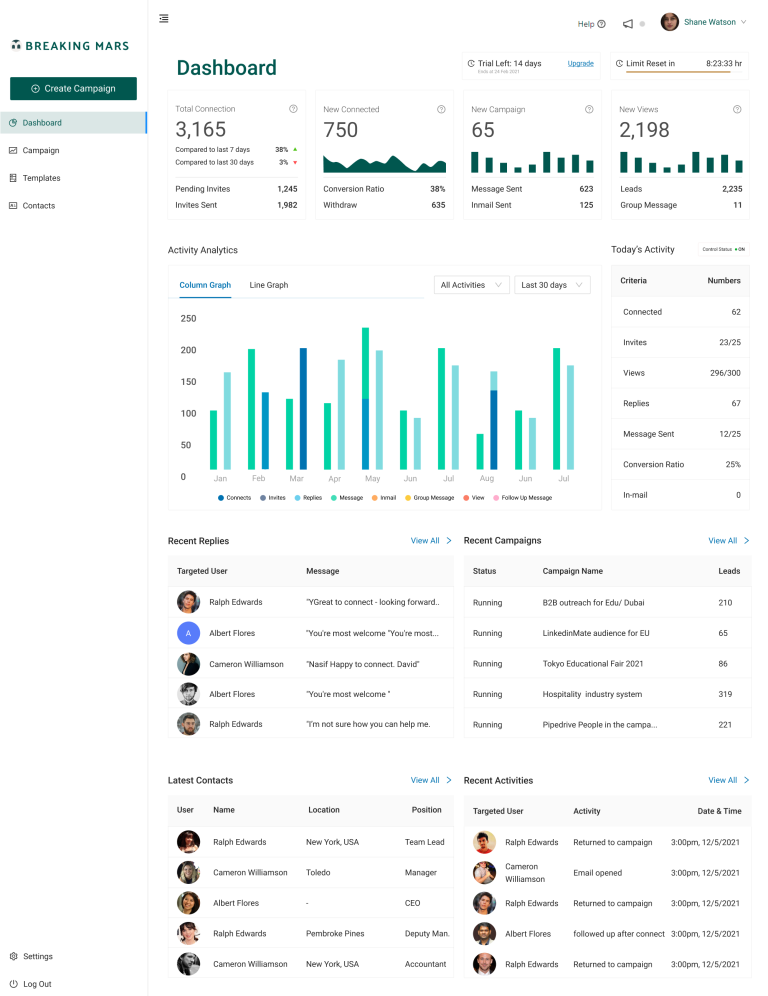This screenshot has width=768, height=996.
Task: Click the Templates icon in the sidebar
Action: 13,178
